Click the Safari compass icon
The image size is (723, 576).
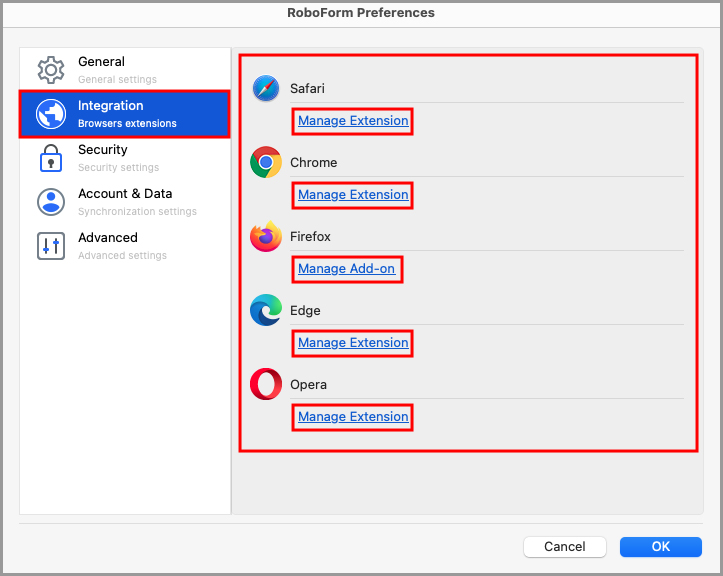[266, 88]
